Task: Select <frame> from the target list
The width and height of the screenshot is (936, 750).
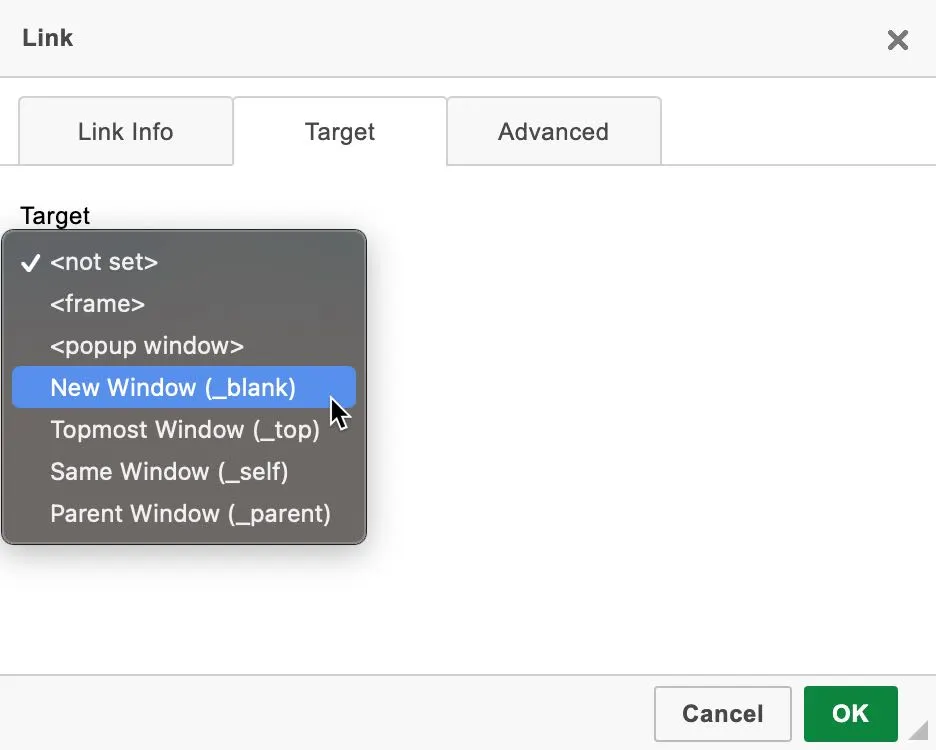Action: tap(98, 304)
